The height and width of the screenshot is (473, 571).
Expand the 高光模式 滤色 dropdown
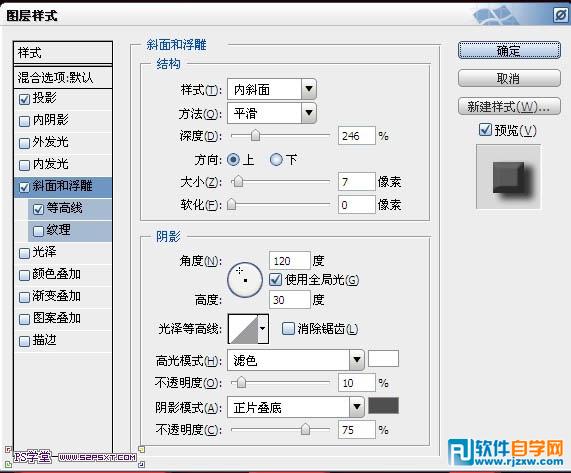[x=295, y=360]
